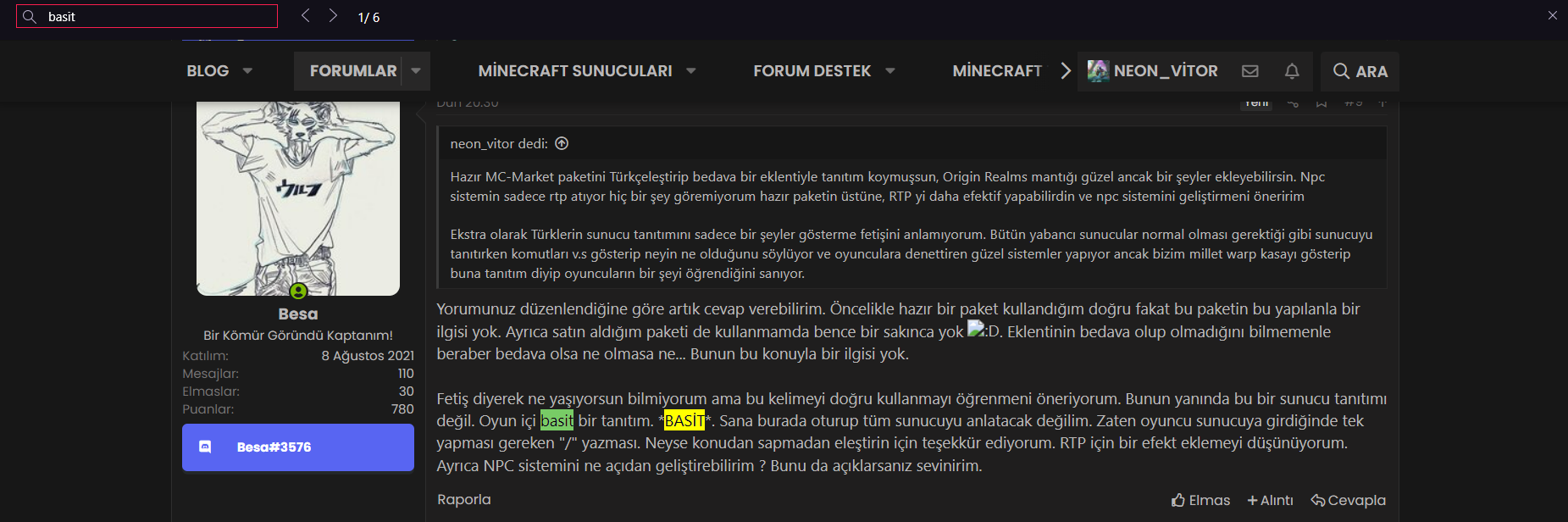Jump to the quoted post via up-arrow icon
Viewport: 1568px width, 522px height.
[562, 143]
